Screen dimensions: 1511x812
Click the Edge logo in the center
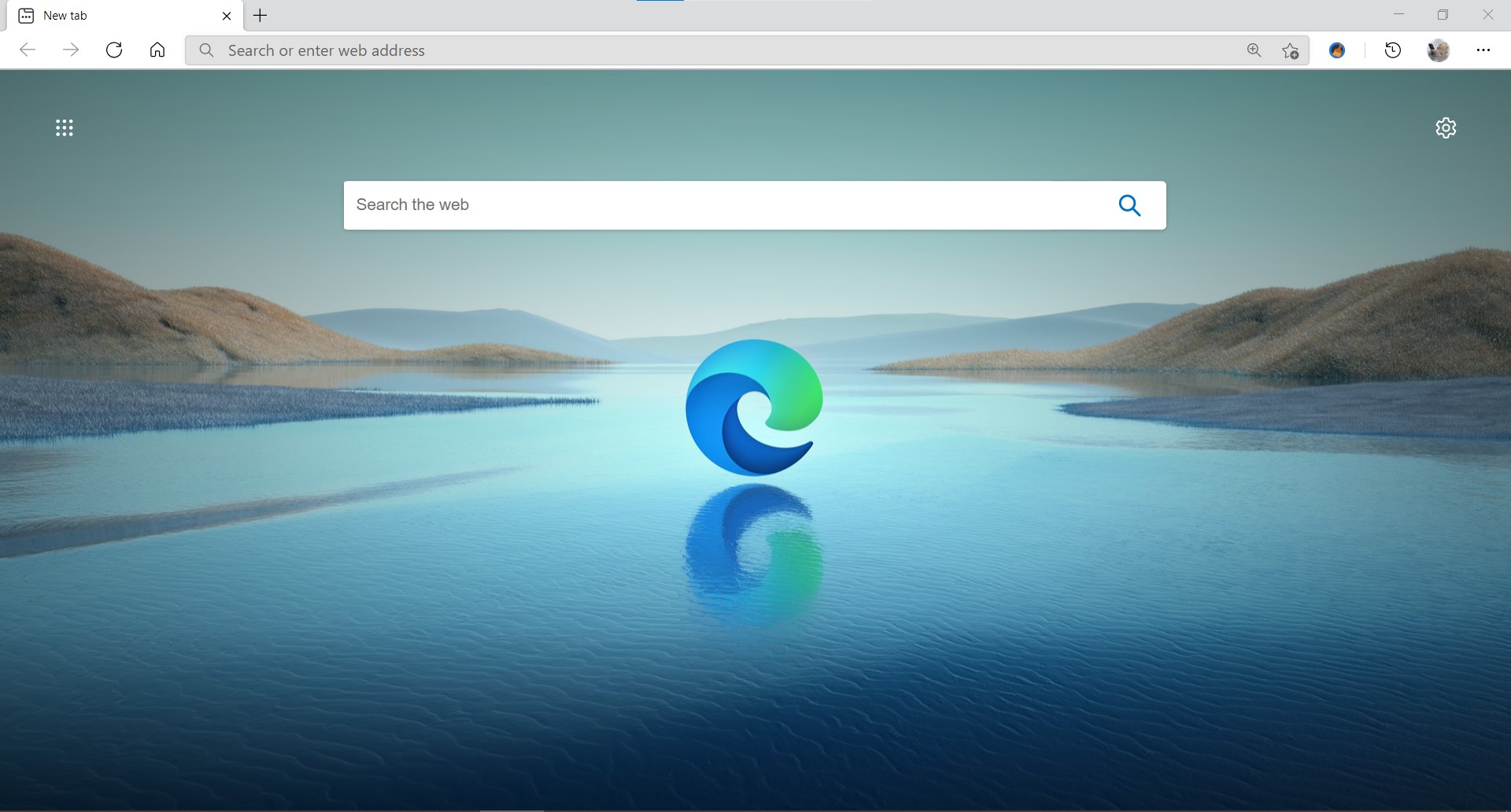754,408
